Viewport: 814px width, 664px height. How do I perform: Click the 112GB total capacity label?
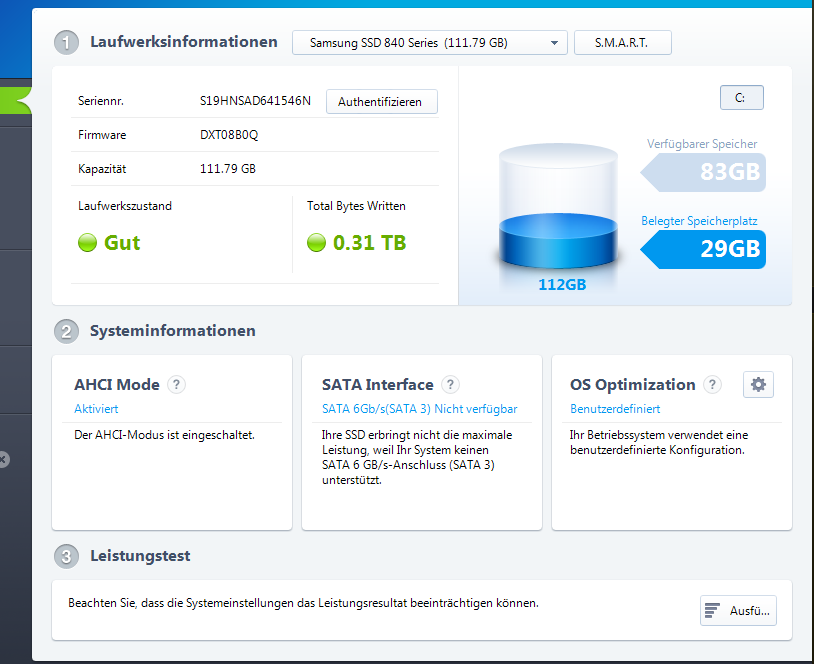pyautogui.click(x=562, y=284)
